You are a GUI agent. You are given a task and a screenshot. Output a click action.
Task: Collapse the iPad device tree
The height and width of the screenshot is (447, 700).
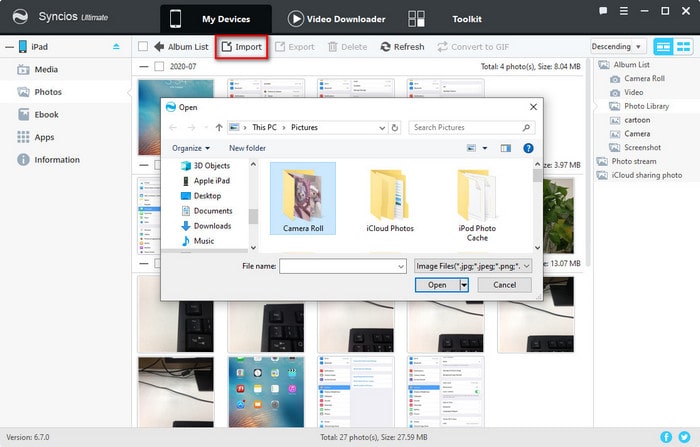point(9,46)
